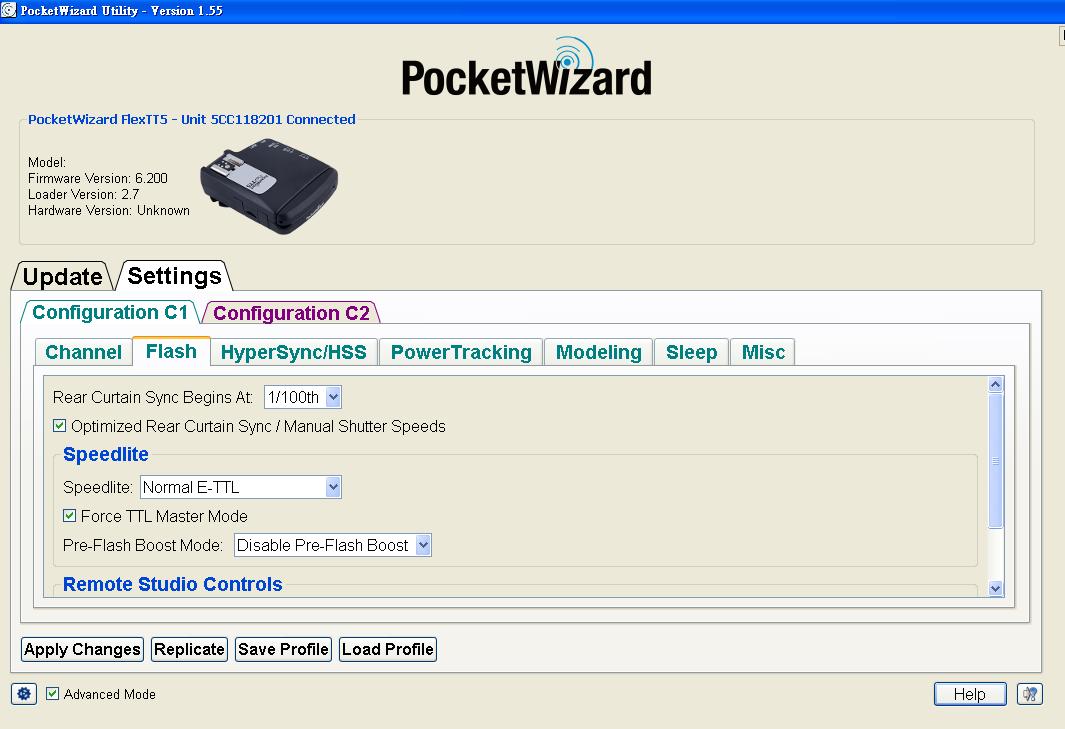Image resolution: width=1065 pixels, height=729 pixels.
Task: Click the Firmware Version: 6.200 text
Action: coord(98,178)
